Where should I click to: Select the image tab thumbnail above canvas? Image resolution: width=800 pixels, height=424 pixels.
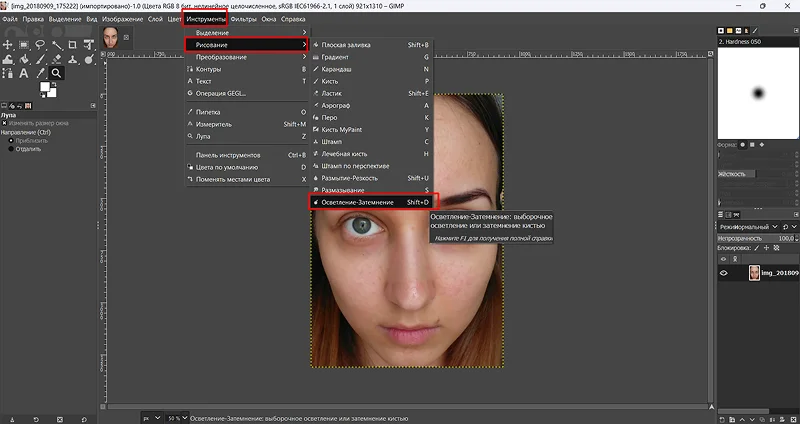click(x=110, y=37)
